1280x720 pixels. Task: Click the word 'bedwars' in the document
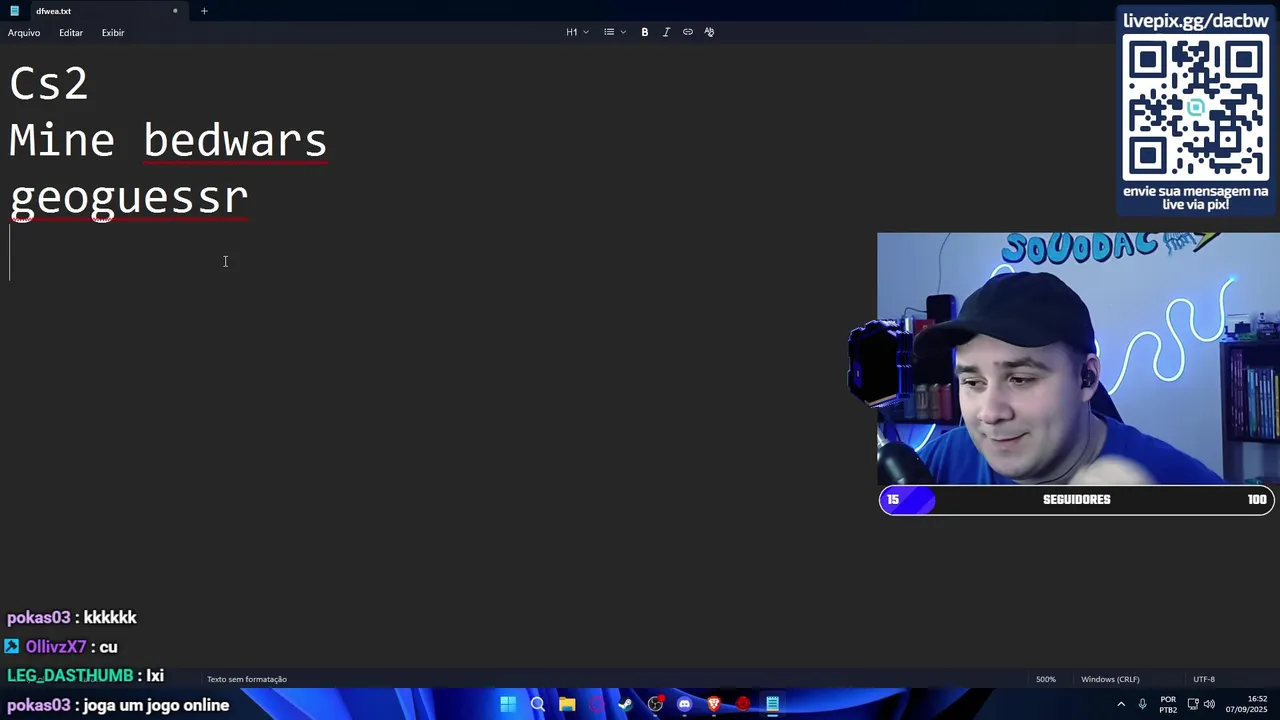click(235, 141)
